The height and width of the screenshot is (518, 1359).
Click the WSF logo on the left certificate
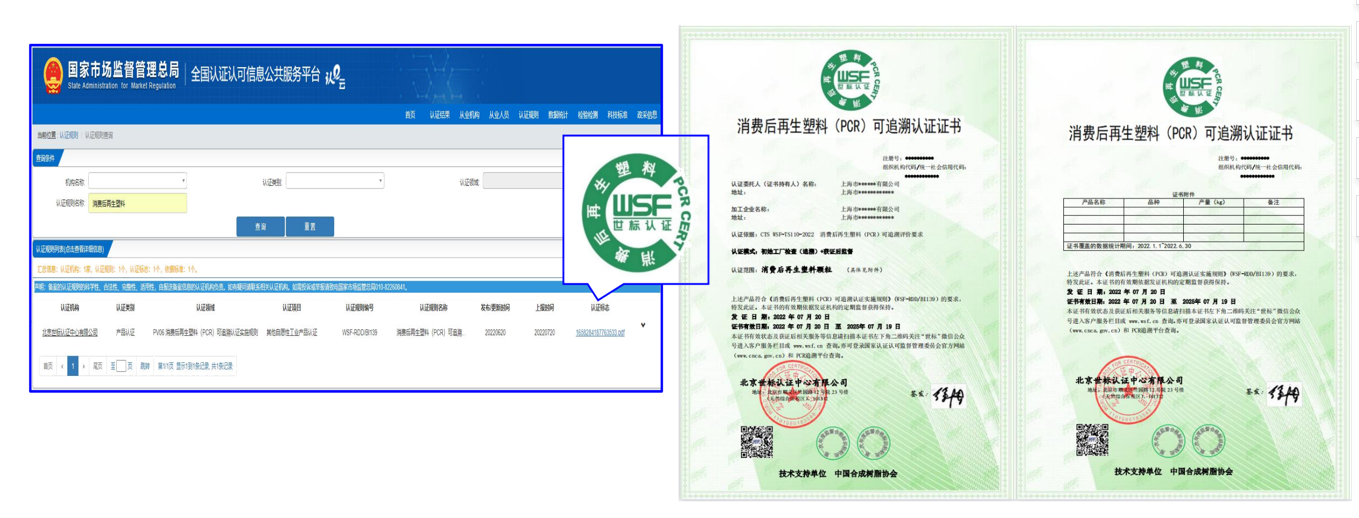[850, 82]
